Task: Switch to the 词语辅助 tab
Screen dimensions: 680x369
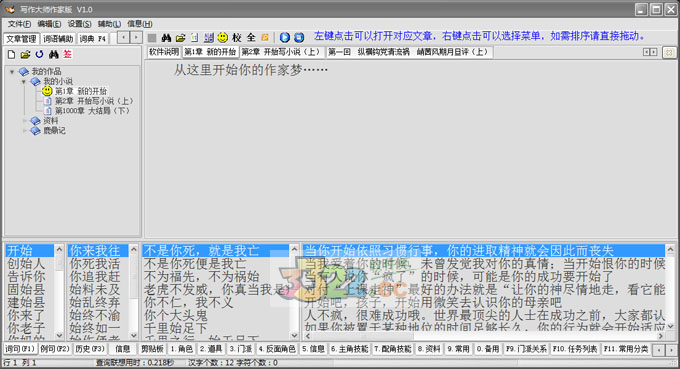Action: 58,39
